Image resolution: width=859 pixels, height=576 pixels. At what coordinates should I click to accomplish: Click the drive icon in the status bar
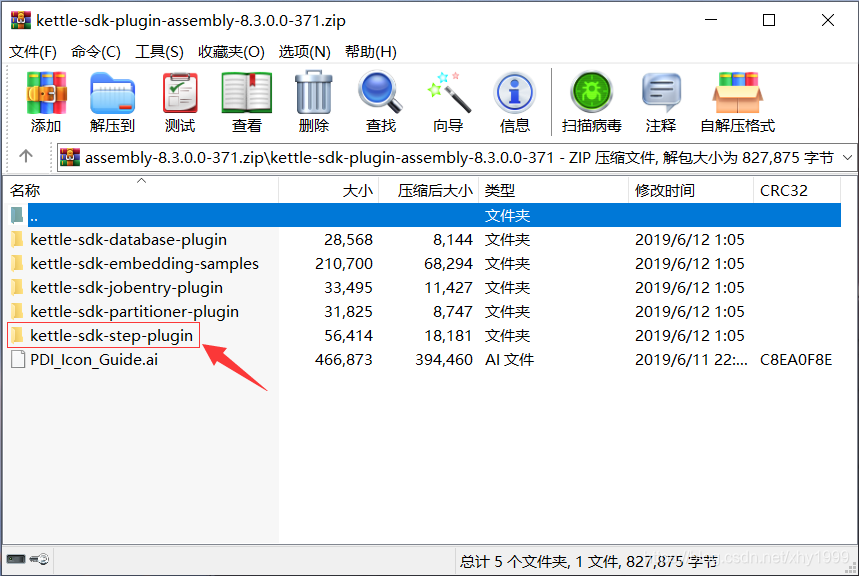pos(16,559)
